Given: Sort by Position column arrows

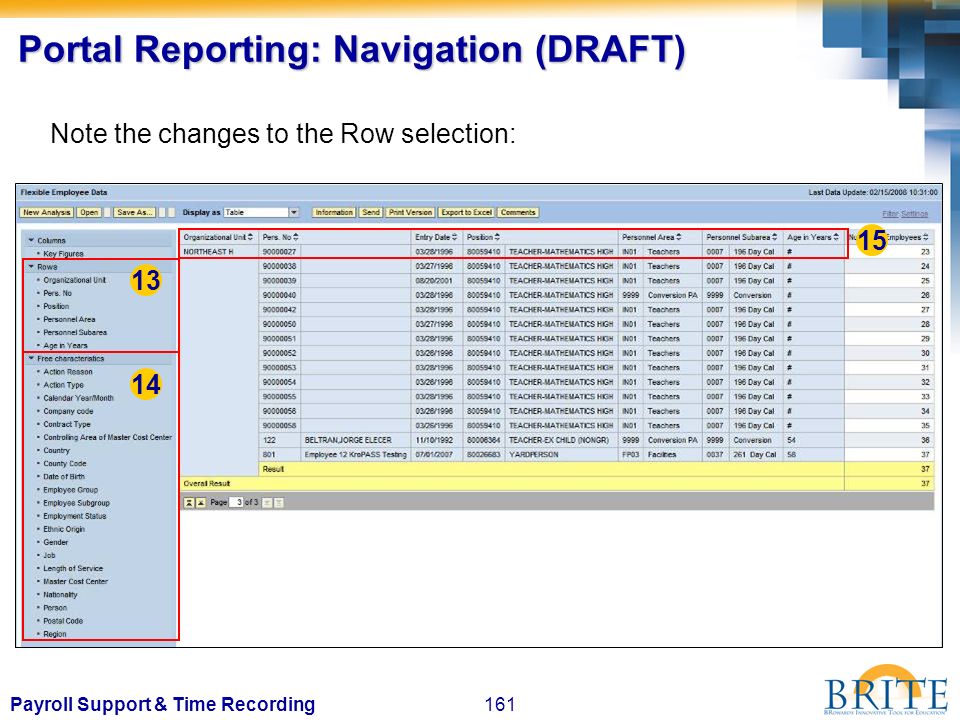Looking at the screenshot, I should (497, 237).
